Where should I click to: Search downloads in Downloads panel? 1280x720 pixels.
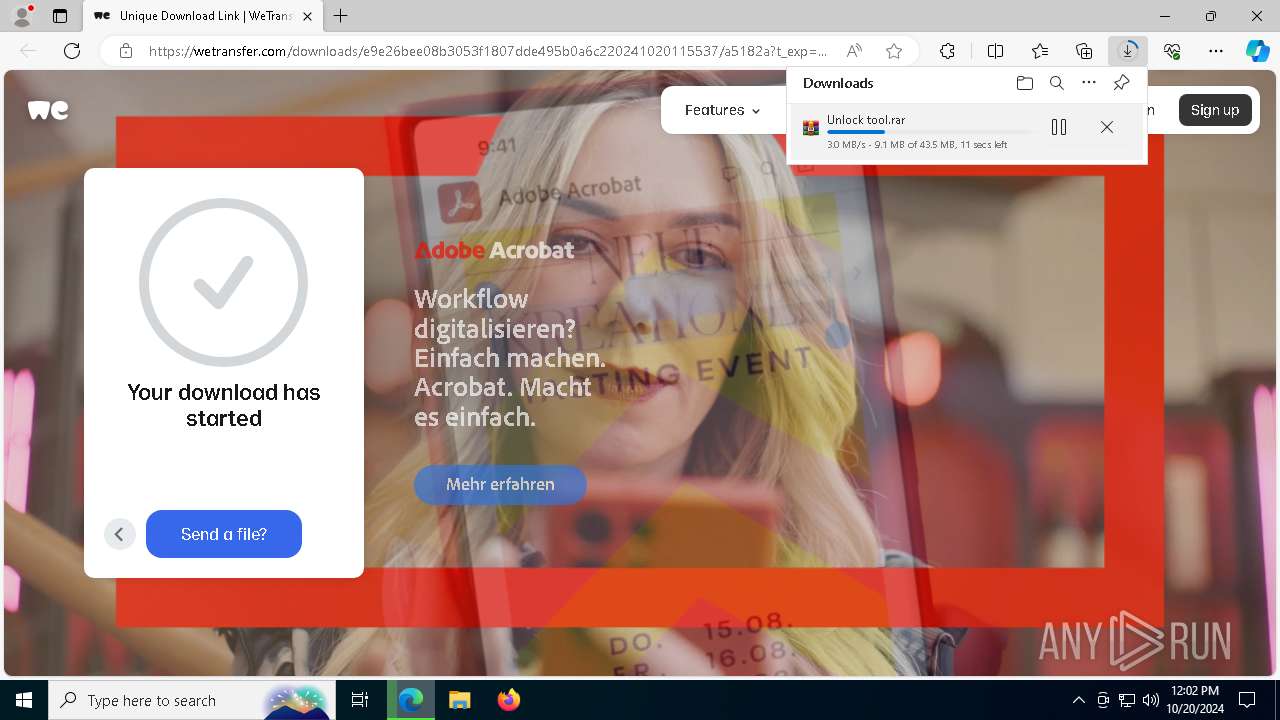click(x=1056, y=83)
